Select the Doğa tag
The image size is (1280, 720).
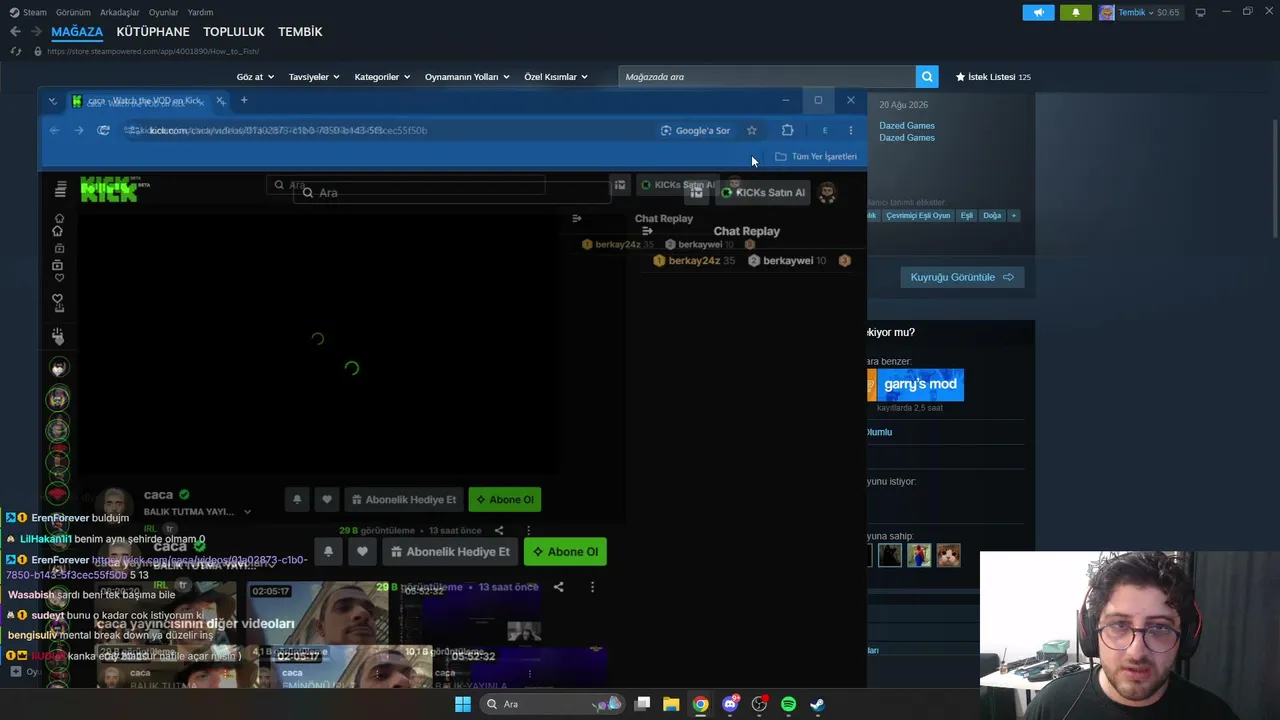coord(992,215)
